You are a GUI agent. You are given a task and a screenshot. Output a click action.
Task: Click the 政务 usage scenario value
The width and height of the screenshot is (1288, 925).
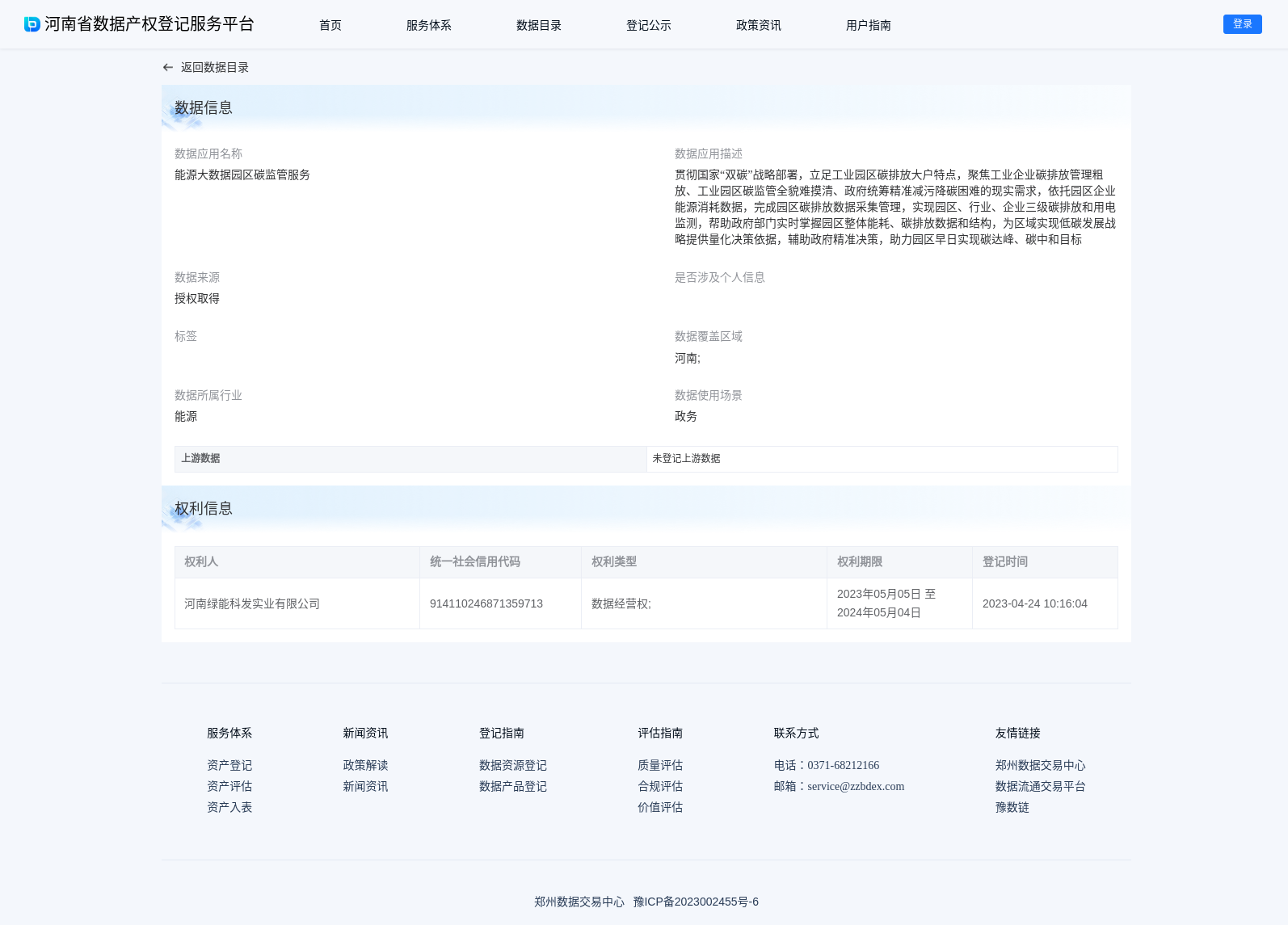pyautogui.click(x=686, y=416)
